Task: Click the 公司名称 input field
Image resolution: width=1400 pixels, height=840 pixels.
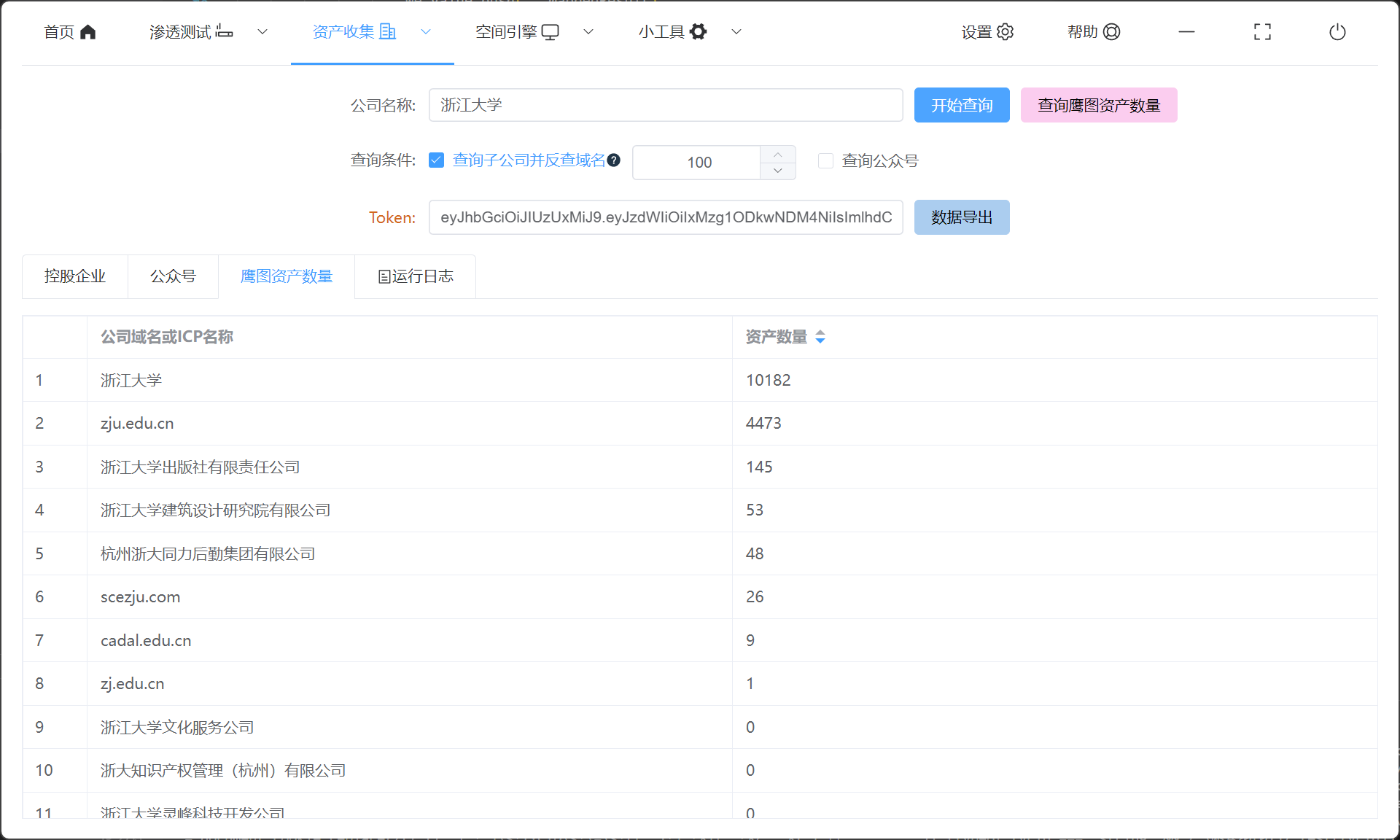Action: click(x=666, y=105)
